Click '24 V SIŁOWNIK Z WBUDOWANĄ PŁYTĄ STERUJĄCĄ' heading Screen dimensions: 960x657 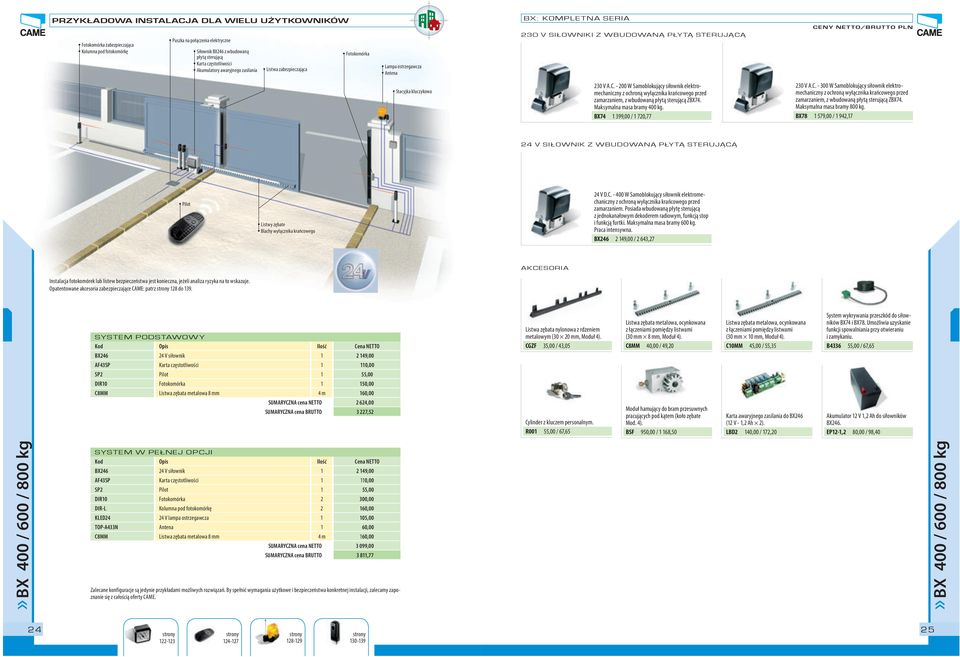coord(629,145)
